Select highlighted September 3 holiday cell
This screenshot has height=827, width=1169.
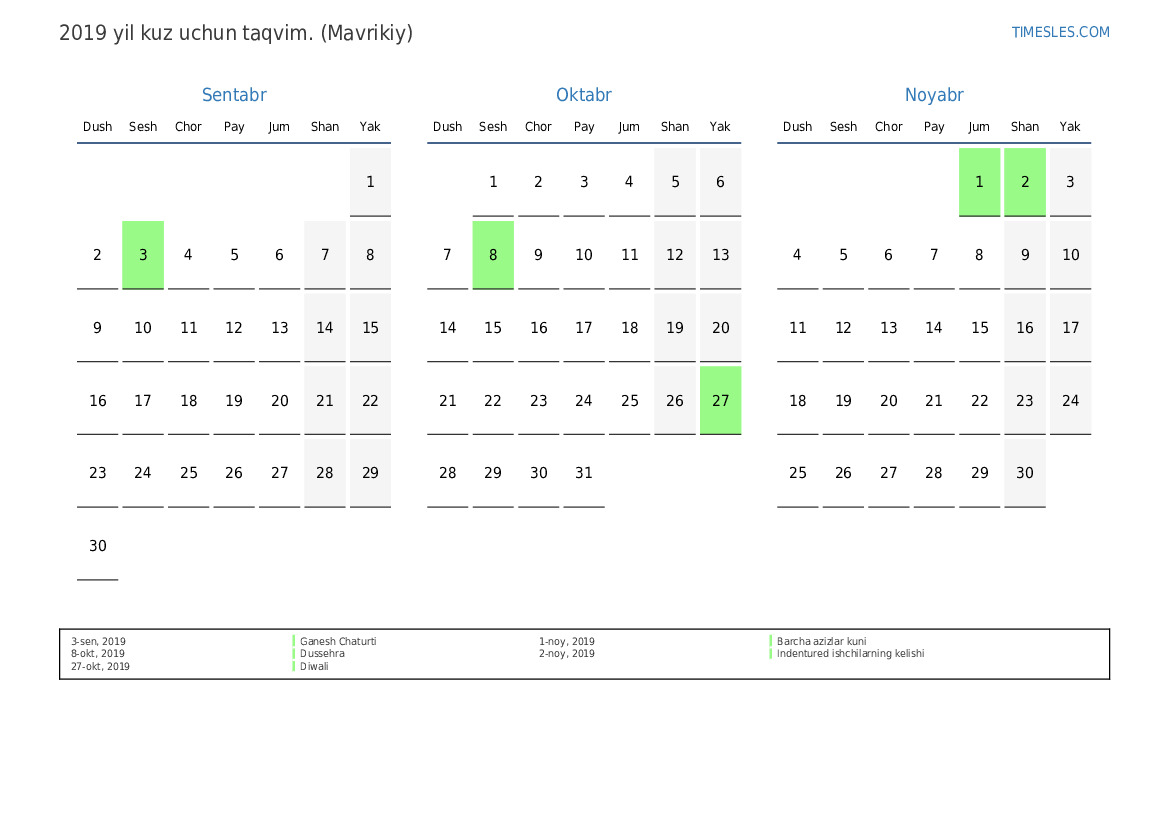pyautogui.click(x=143, y=255)
